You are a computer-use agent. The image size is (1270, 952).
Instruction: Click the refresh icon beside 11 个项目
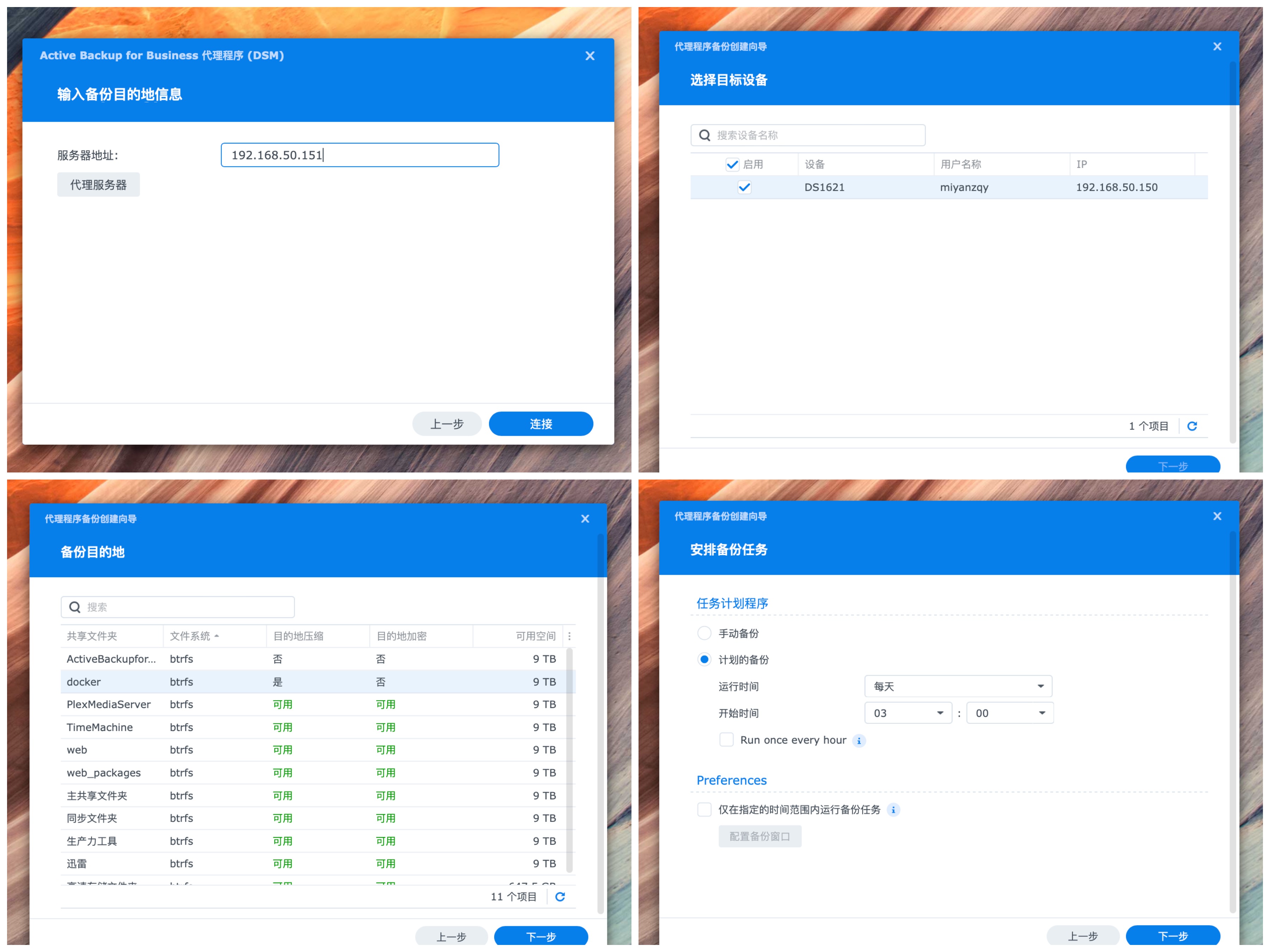(560, 896)
